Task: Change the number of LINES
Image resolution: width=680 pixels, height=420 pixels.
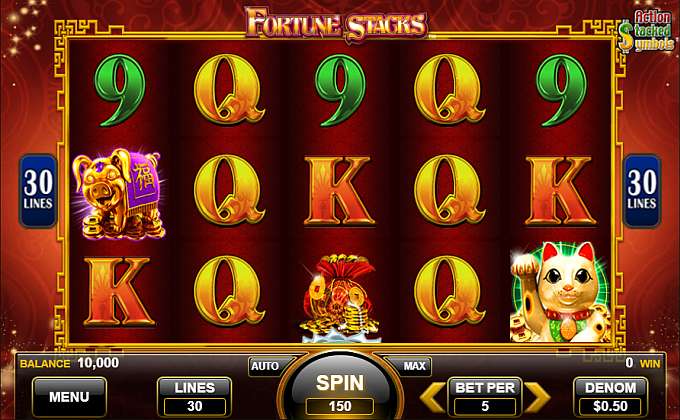Action: [x=194, y=397]
